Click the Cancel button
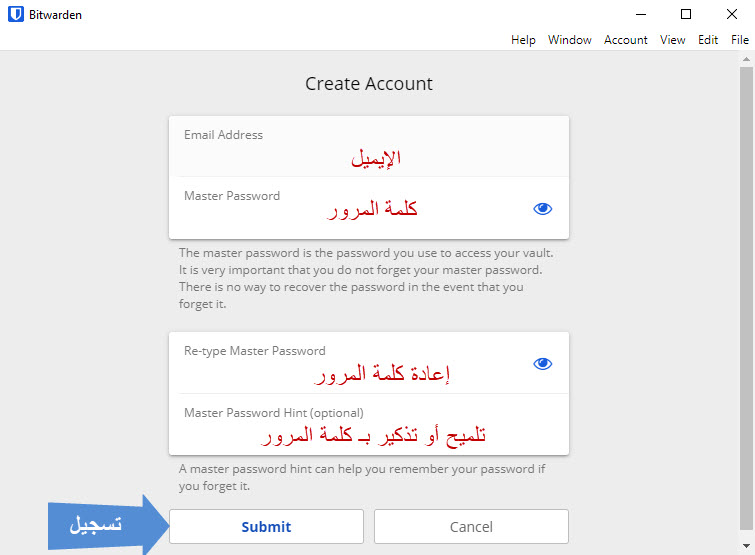Viewport: 755px width, 555px height. 471,527
